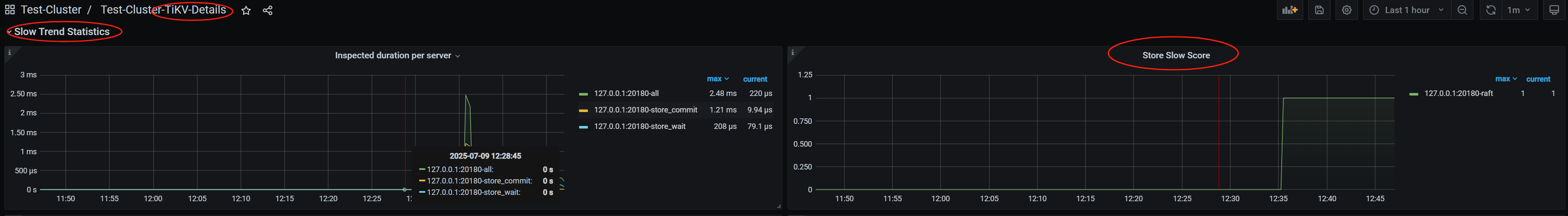1568x216 pixels.
Task: Cycle view mode with the monitor icon
Action: tap(1554, 11)
